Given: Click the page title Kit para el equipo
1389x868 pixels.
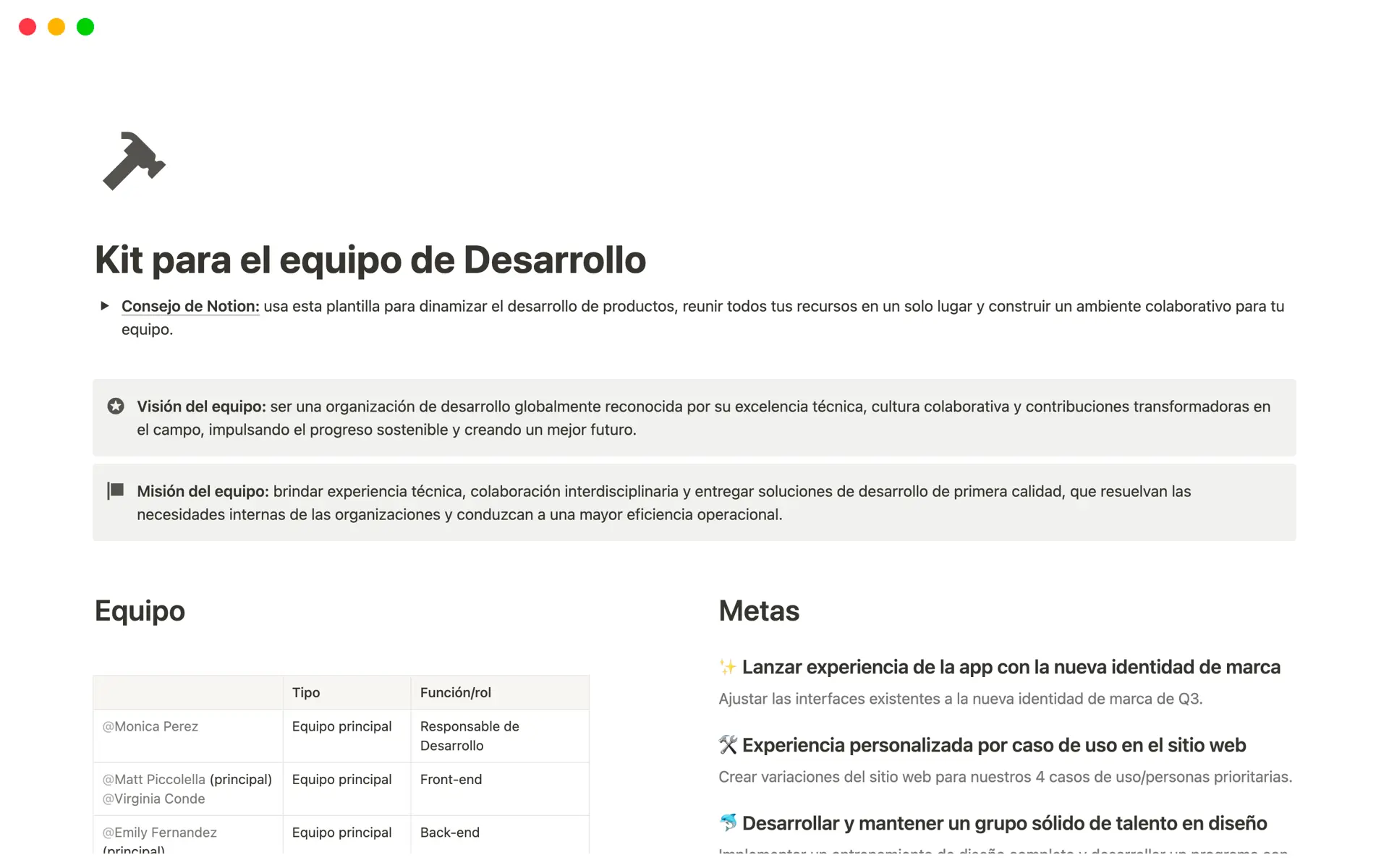Looking at the screenshot, I should [370, 260].
